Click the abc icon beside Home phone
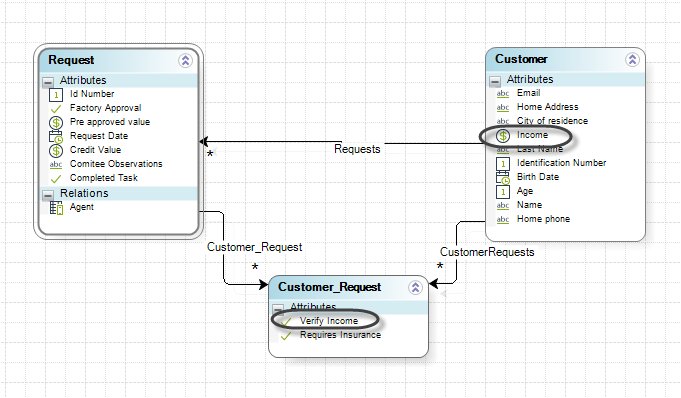This screenshot has height=398, width=681. [x=503, y=219]
